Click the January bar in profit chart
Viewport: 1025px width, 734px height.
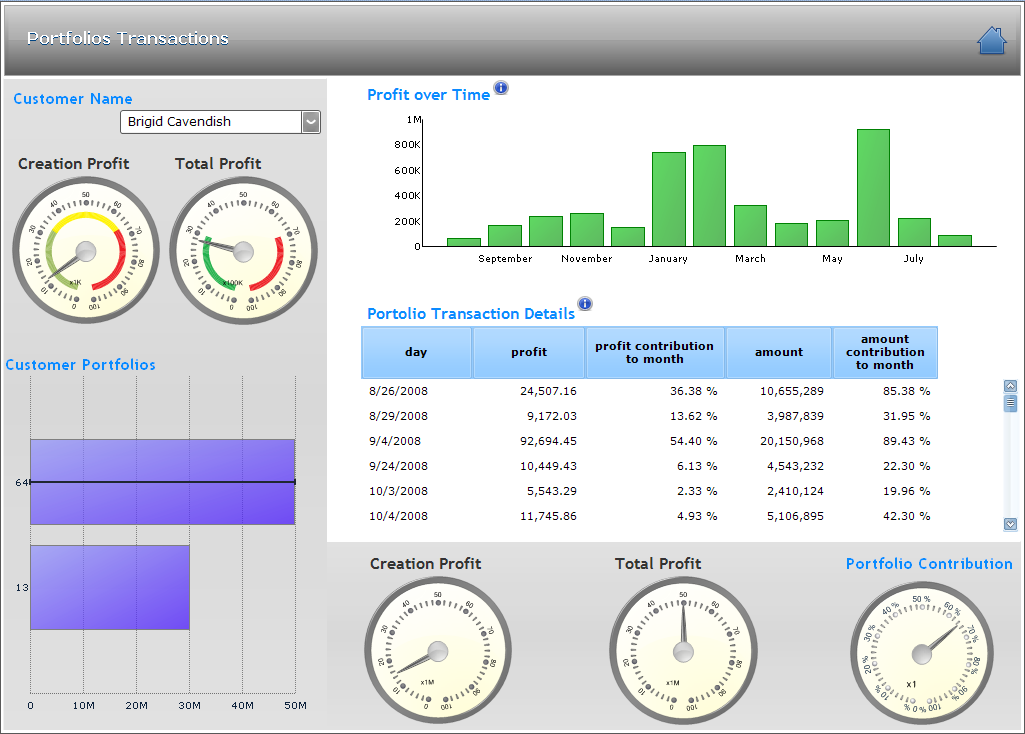[x=669, y=199]
